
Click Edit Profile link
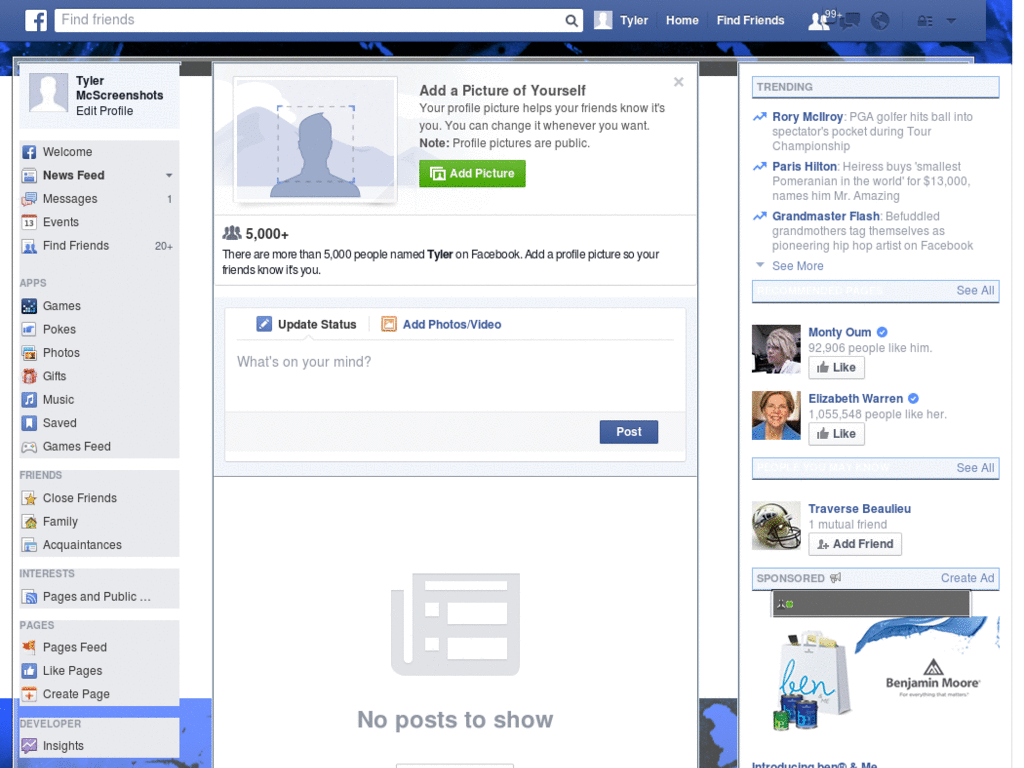pyautogui.click(x=104, y=111)
